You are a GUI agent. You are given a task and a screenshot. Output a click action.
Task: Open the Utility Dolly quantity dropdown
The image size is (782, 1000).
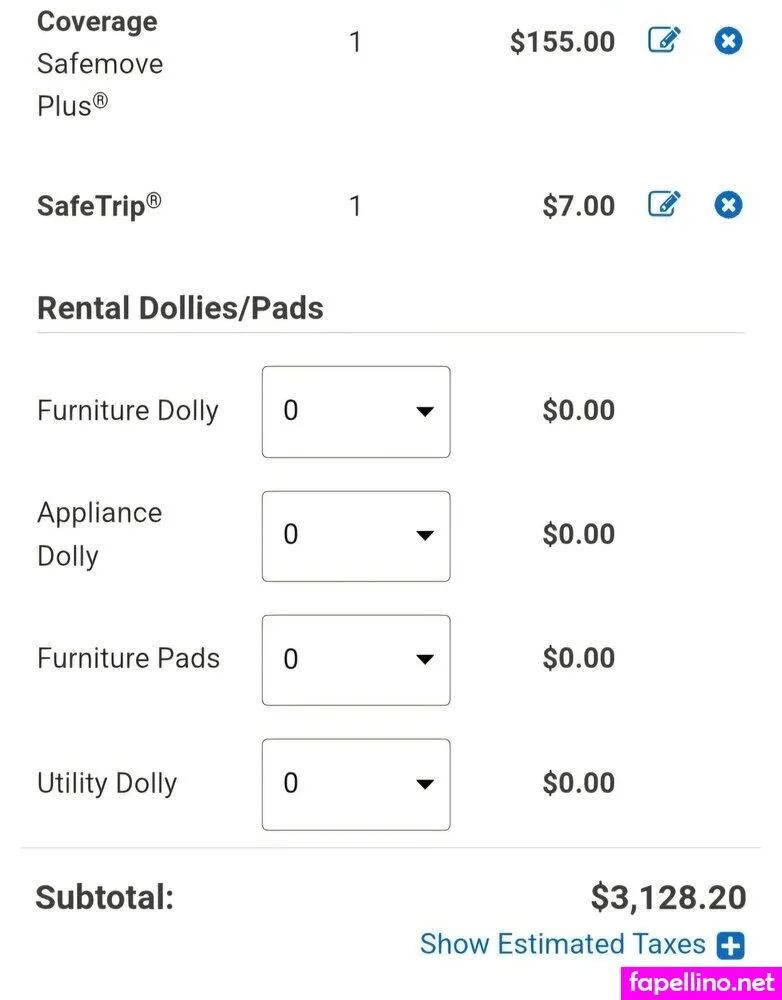(356, 783)
